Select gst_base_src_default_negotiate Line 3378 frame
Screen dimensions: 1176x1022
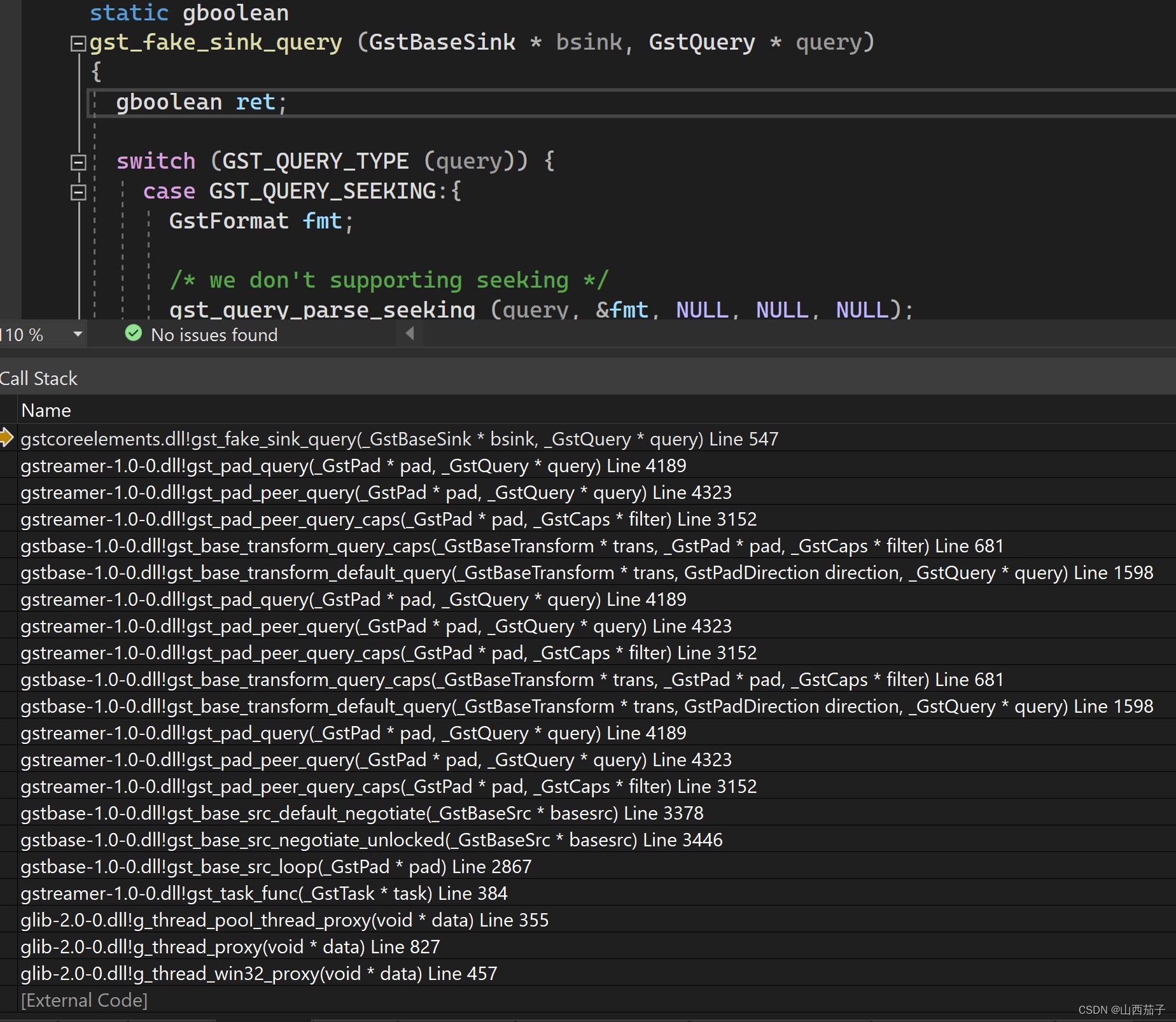pos(361,813)
